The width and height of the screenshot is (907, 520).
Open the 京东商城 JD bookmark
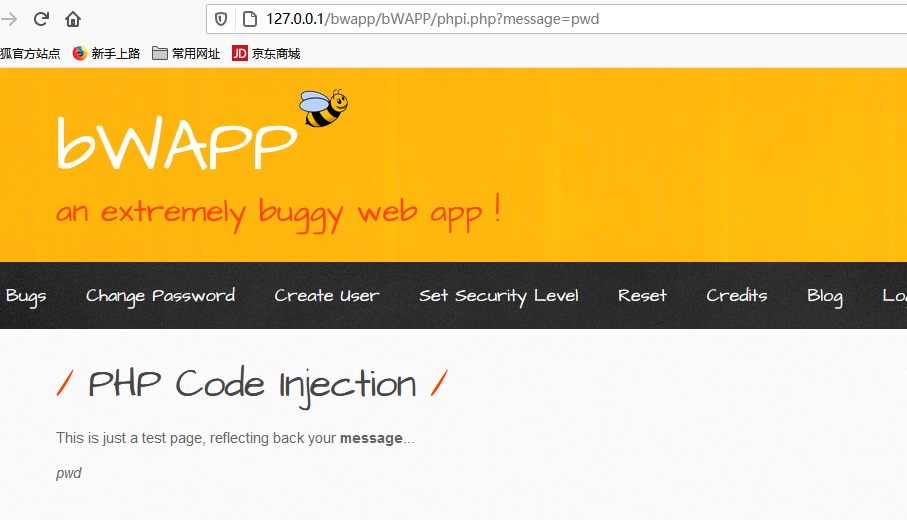(266, 54)
